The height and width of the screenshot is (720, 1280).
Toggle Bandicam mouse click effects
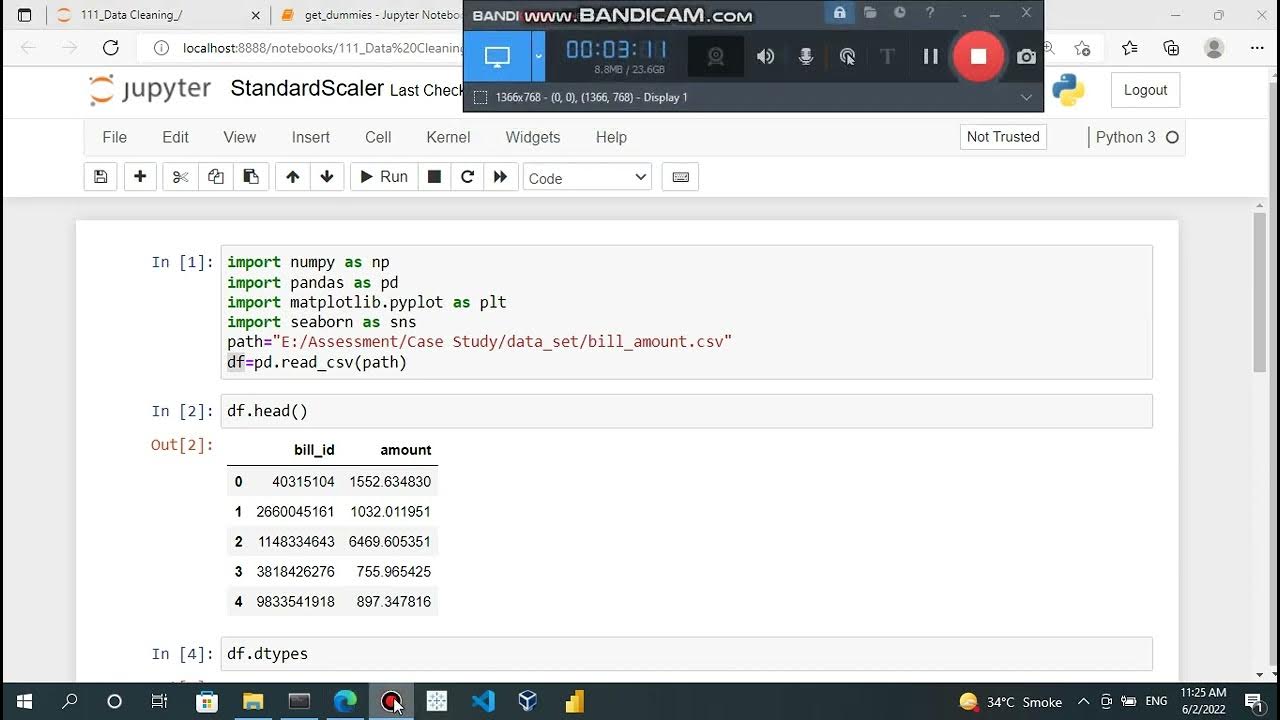(x=847, y=56)
